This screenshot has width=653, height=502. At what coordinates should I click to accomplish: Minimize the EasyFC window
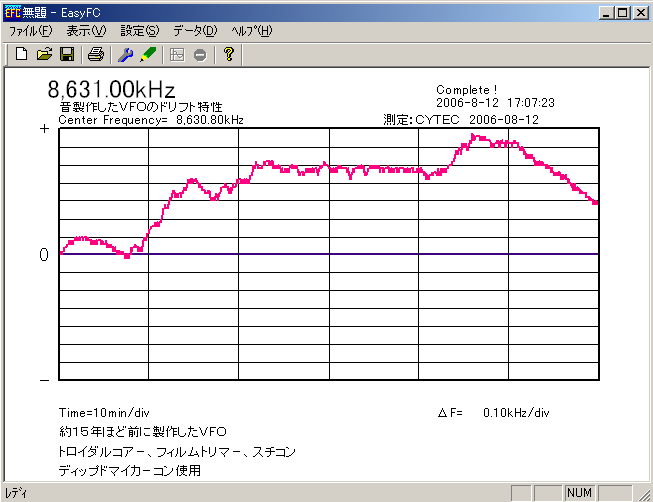click(x=606, y=13)
